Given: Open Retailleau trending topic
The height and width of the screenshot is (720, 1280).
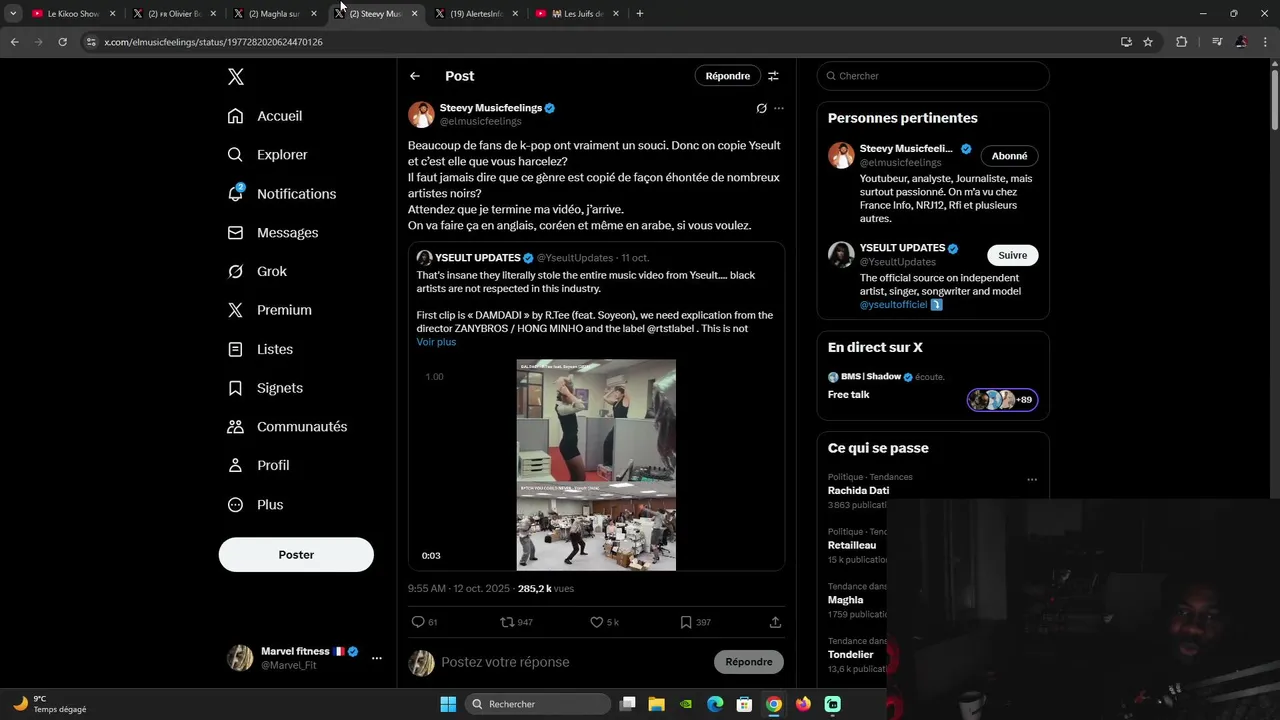Looking at the screenshot, I should point(852,546).
